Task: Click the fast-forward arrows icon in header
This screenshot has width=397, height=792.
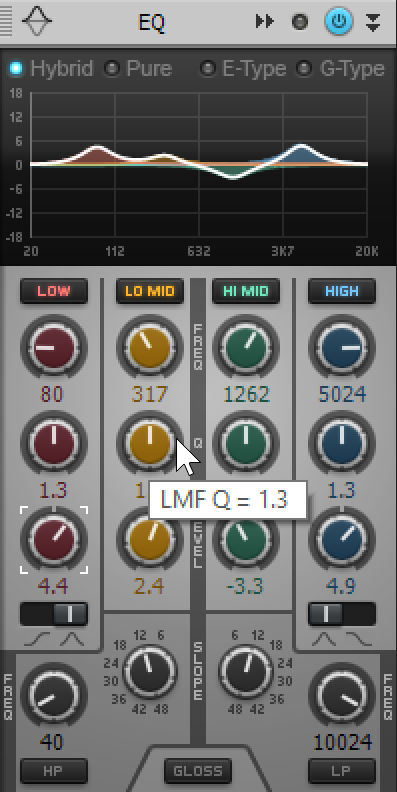Action: click(x=265, y=22)
